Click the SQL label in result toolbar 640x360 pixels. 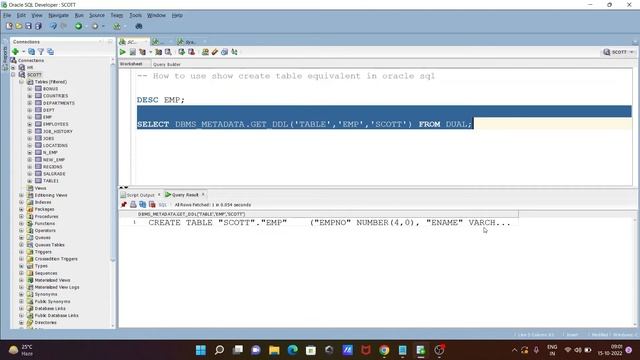pos(162,204)
